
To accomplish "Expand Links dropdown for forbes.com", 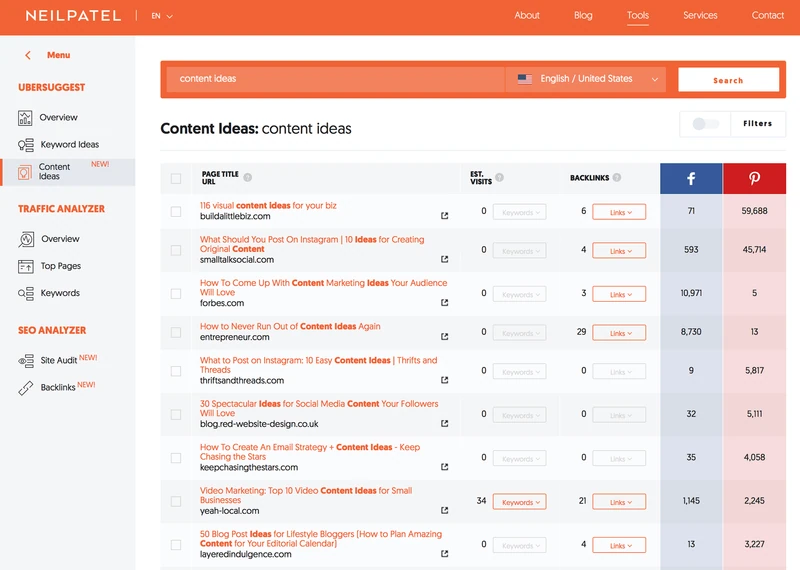I will (x=619, y=294).
